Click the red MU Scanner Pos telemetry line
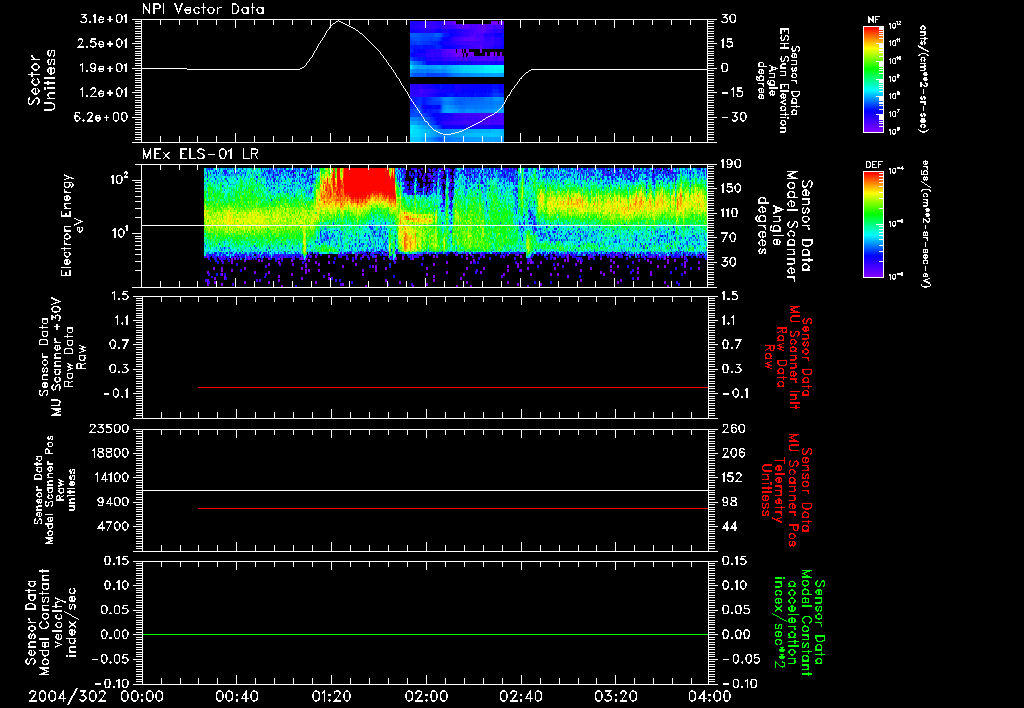 click(453, 508)
